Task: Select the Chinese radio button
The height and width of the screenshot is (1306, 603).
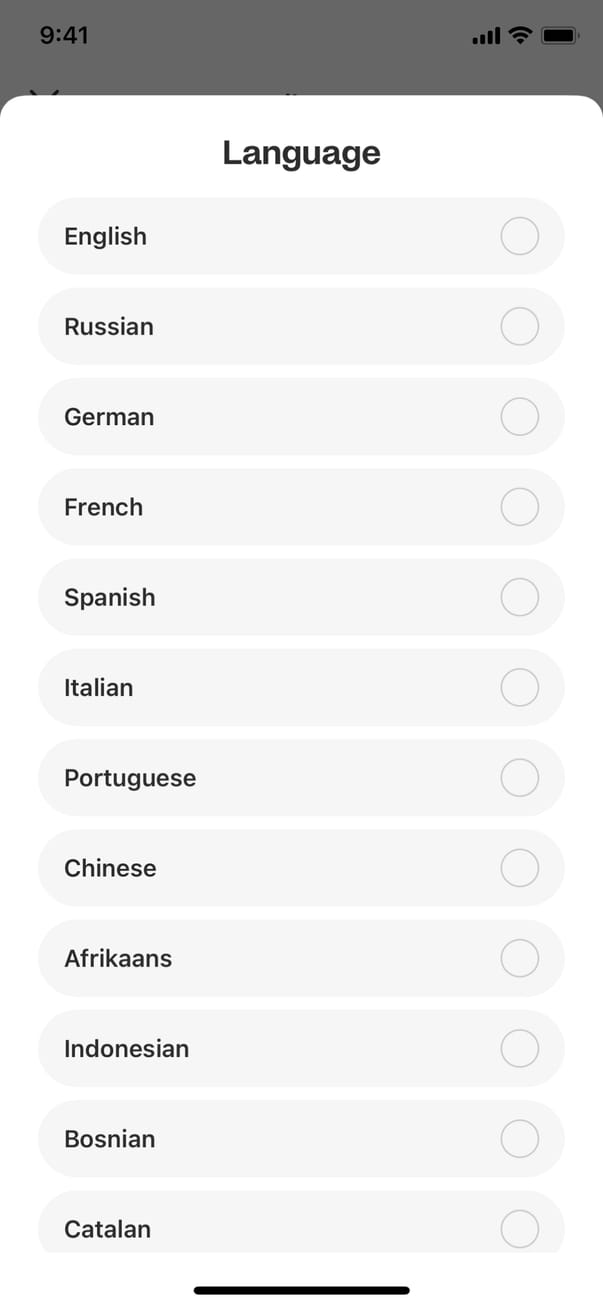Action: (519, 868)
